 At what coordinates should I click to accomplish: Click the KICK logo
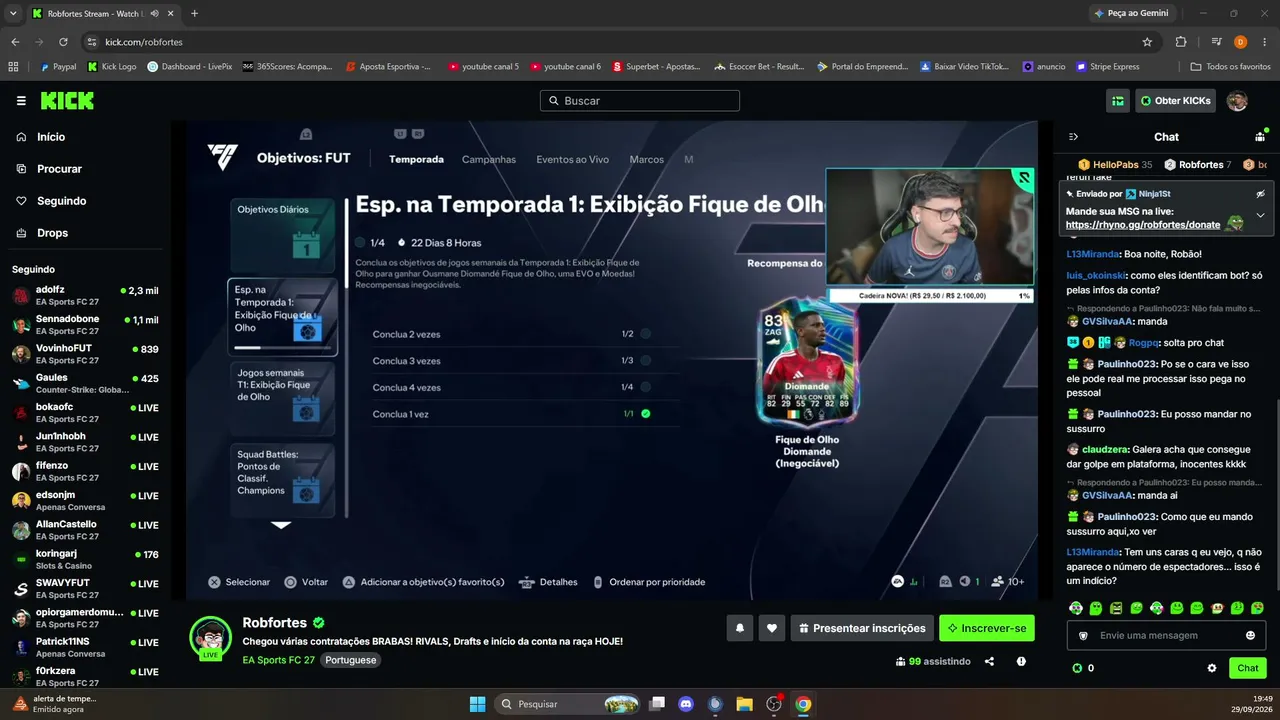[x=67, y=101]
